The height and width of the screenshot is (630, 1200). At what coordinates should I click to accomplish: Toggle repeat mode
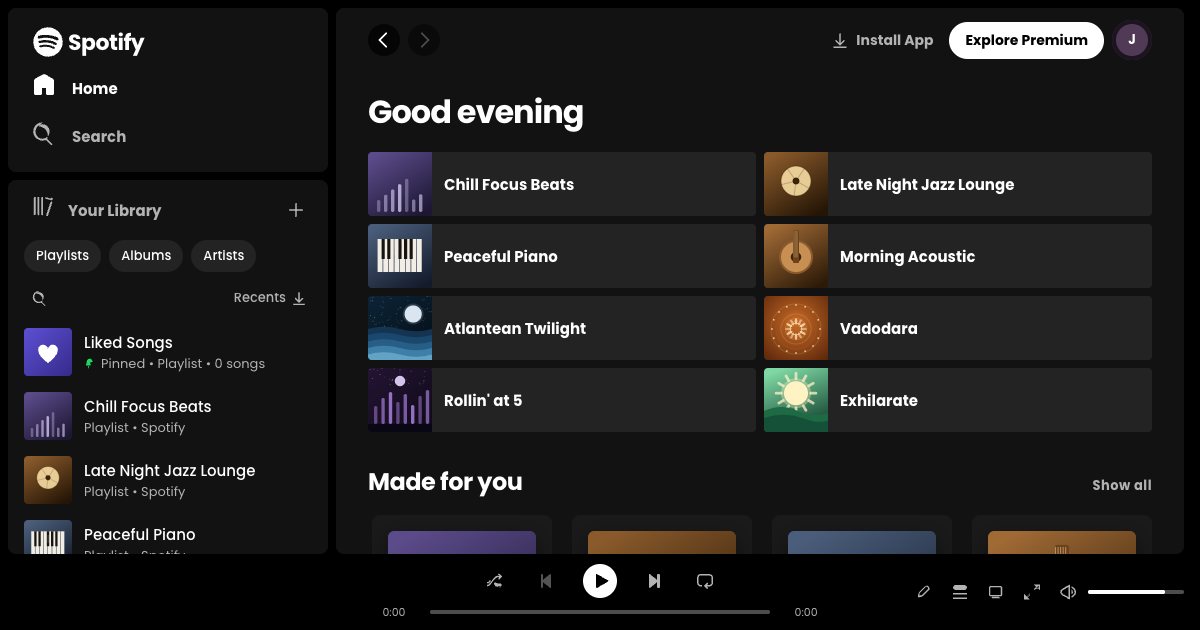[705, 581]
